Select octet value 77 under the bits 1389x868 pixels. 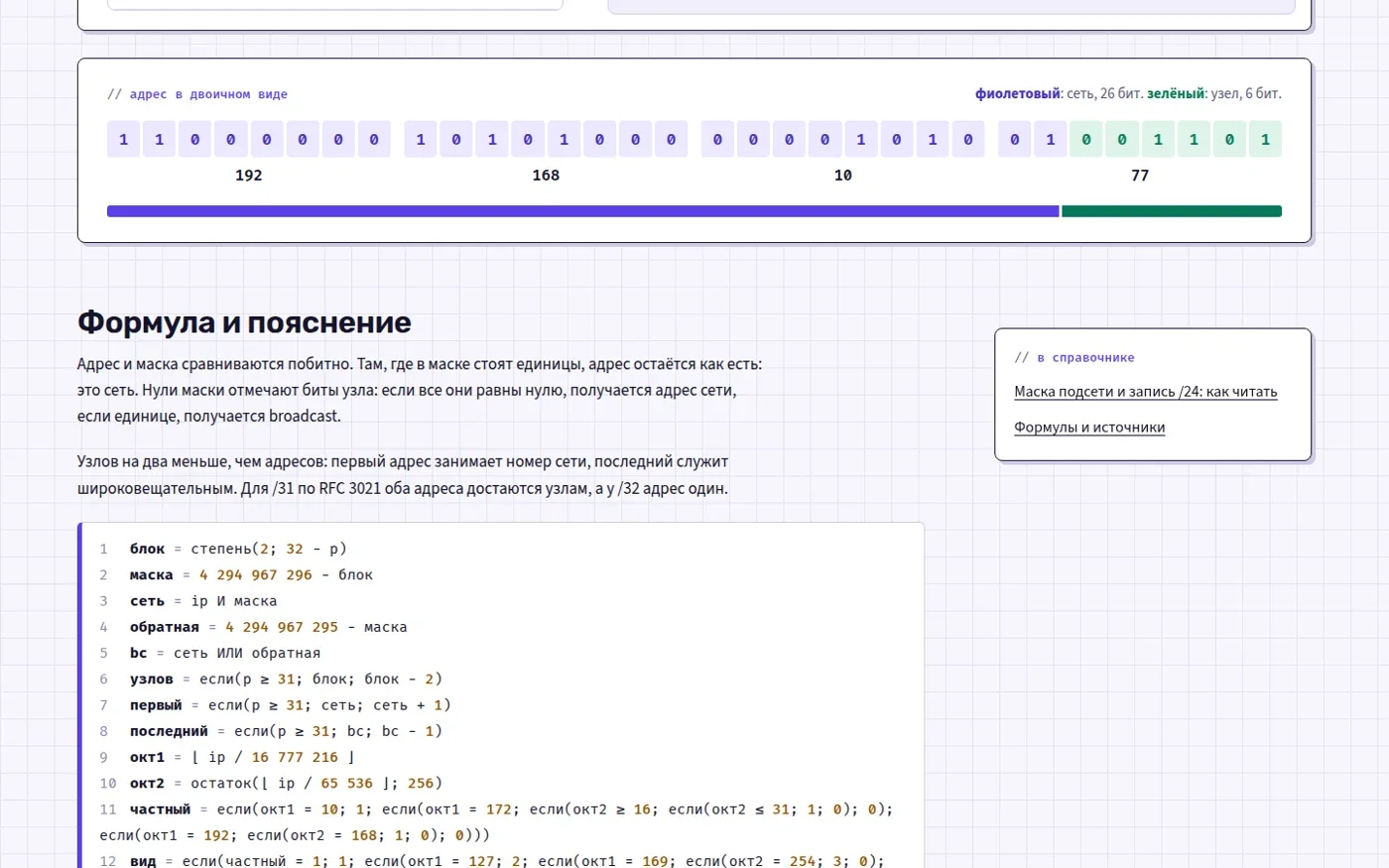tap(1140, 176)
